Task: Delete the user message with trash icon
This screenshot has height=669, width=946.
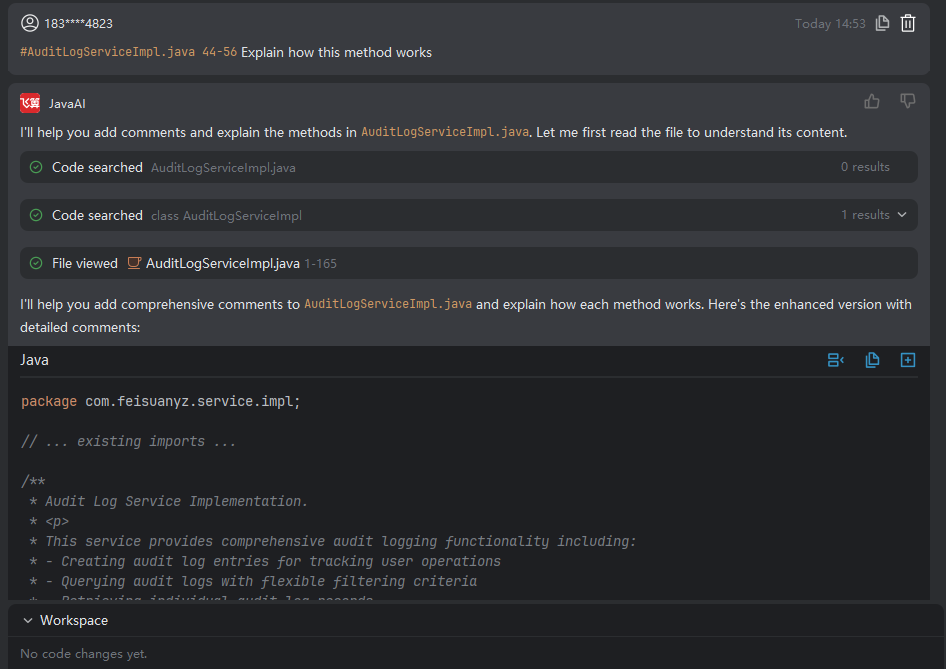Action: click(908, 23)
